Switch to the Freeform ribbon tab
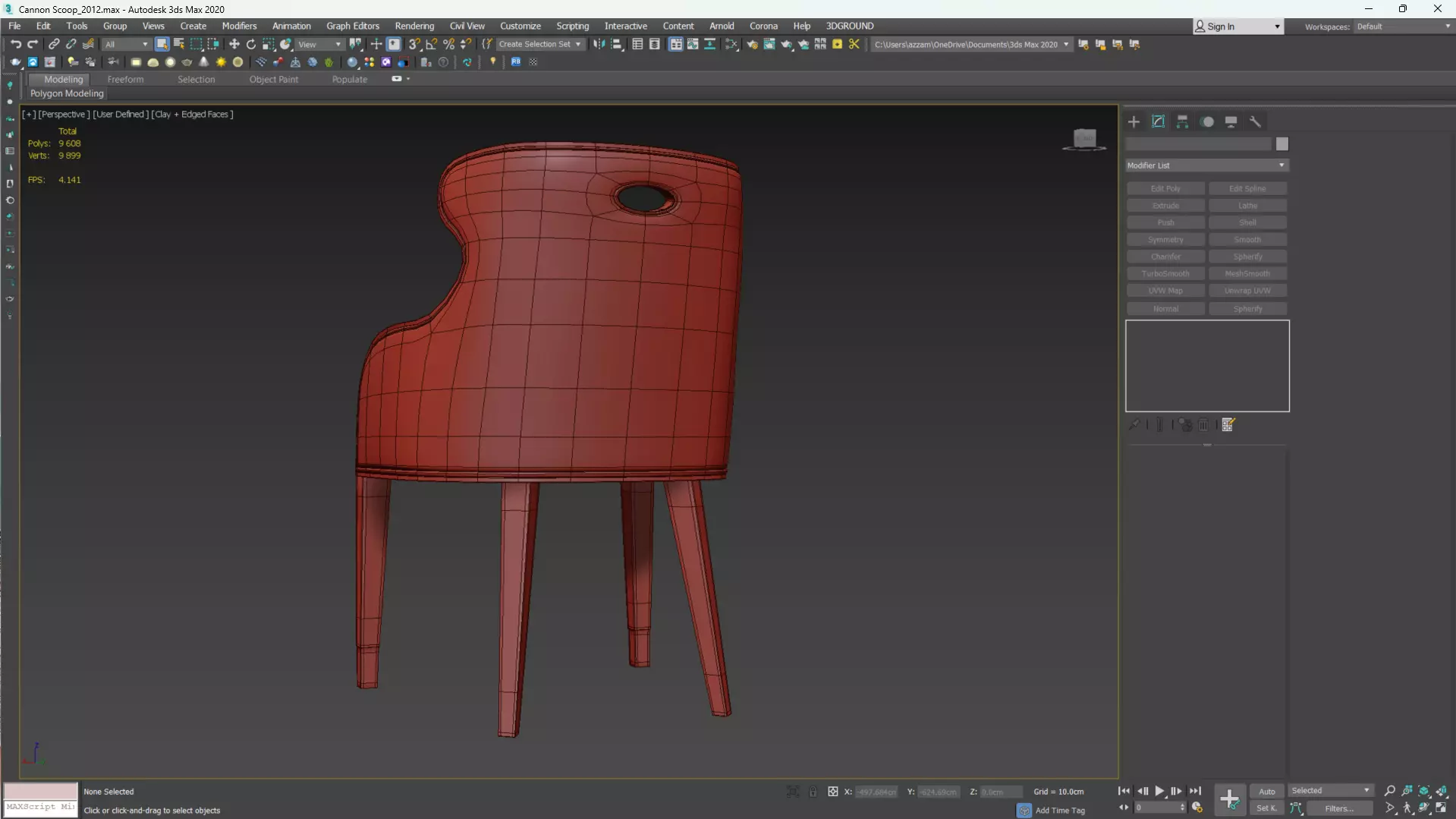 point(125,79)
